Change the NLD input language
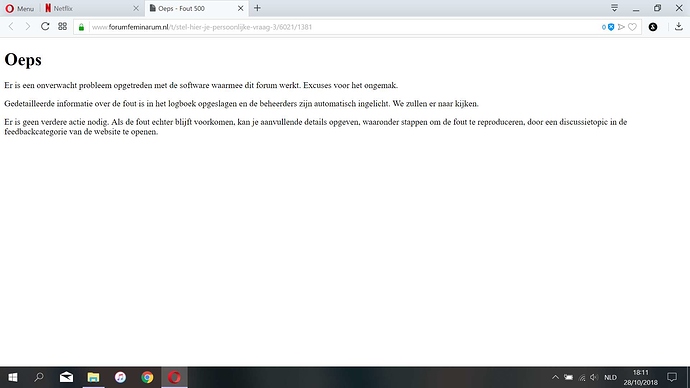Image resolution: width=690 pixels, height=388 pixels. 610,377
